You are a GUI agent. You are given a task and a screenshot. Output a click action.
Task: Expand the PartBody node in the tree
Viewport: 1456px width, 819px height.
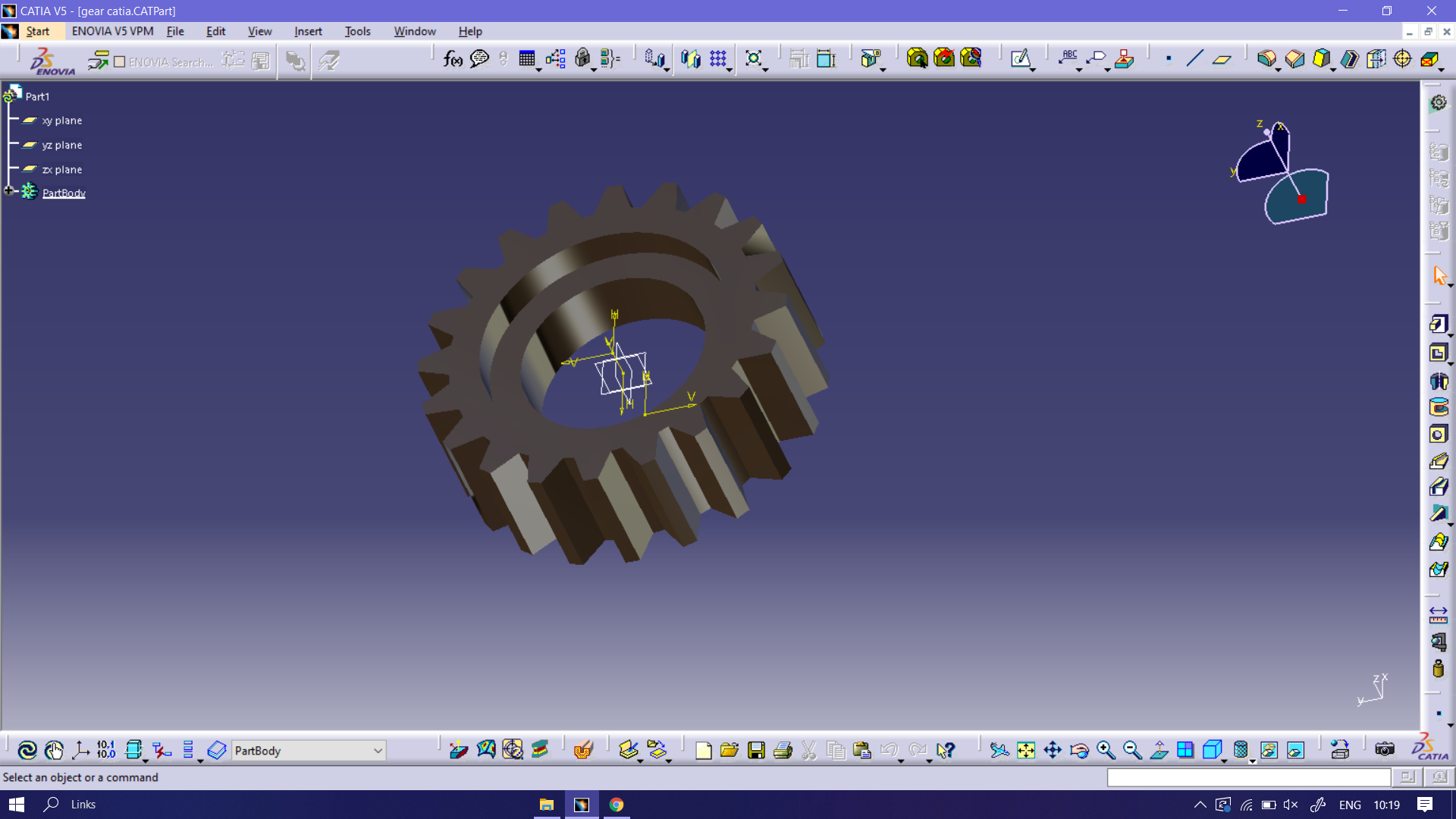pos(8,190)
